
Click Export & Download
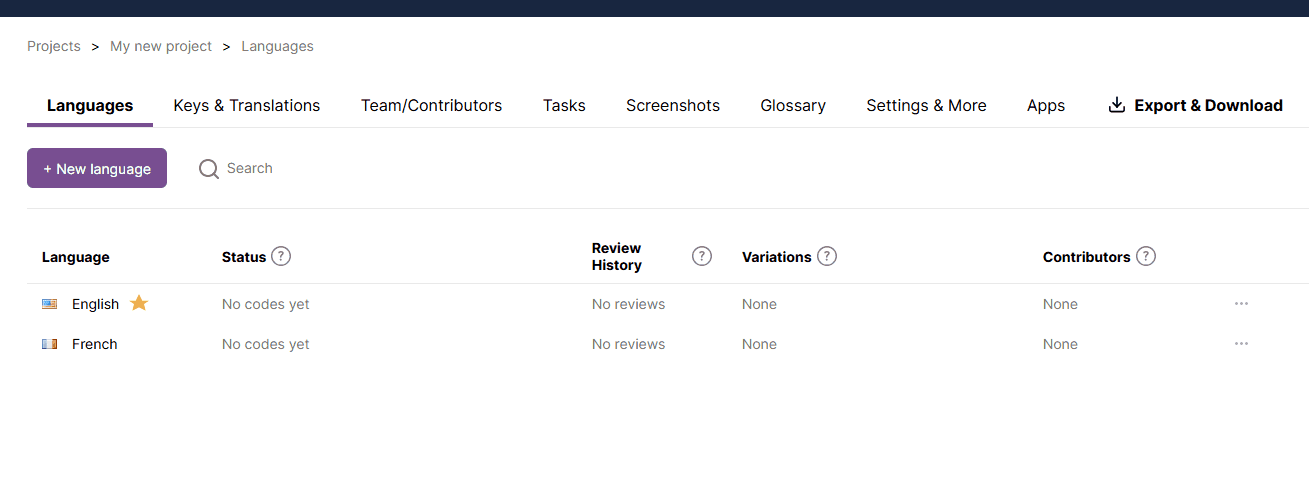pos(1196,106)
